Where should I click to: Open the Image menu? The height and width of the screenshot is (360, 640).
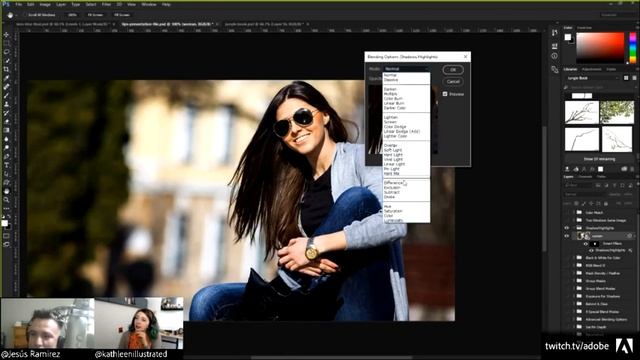click(45, 4)
